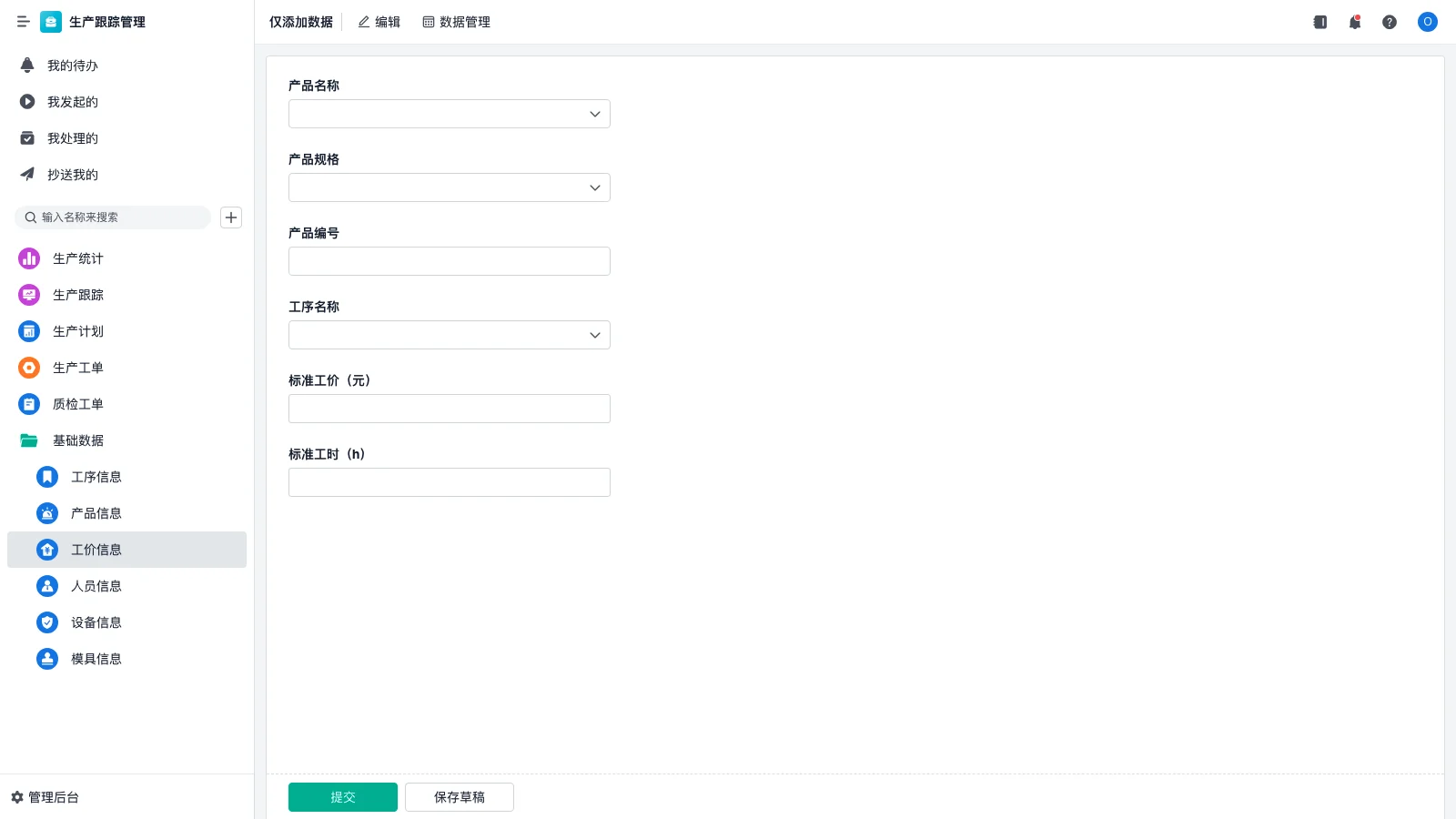Collapse the sidebar with the hamburger icon
Viewport: 1456px width, 819px height.
(x=23, y=22)
